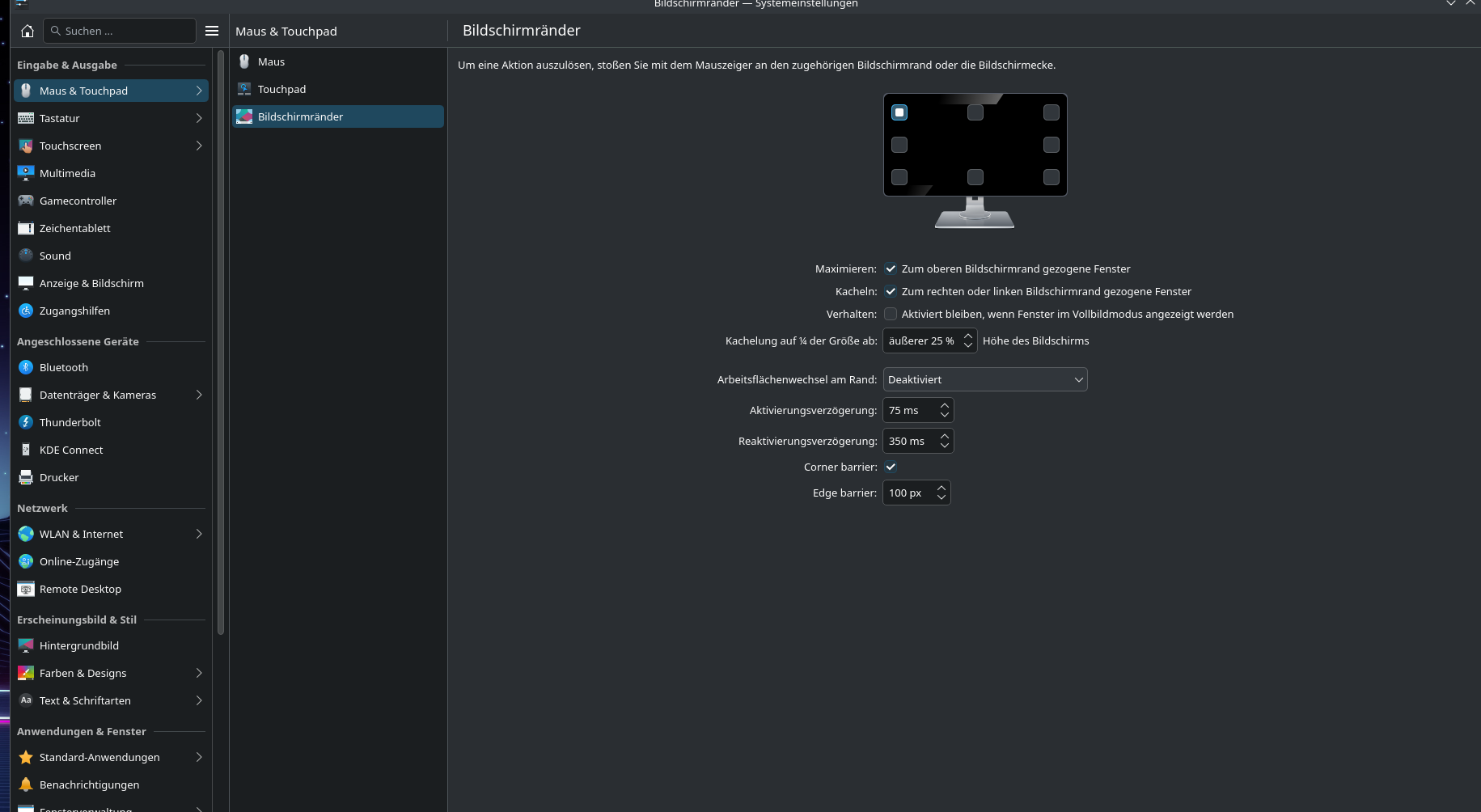Expand the Datenträger & Kameras arrow
Screen dimensions: 1481x812
[x=199, y=395]
